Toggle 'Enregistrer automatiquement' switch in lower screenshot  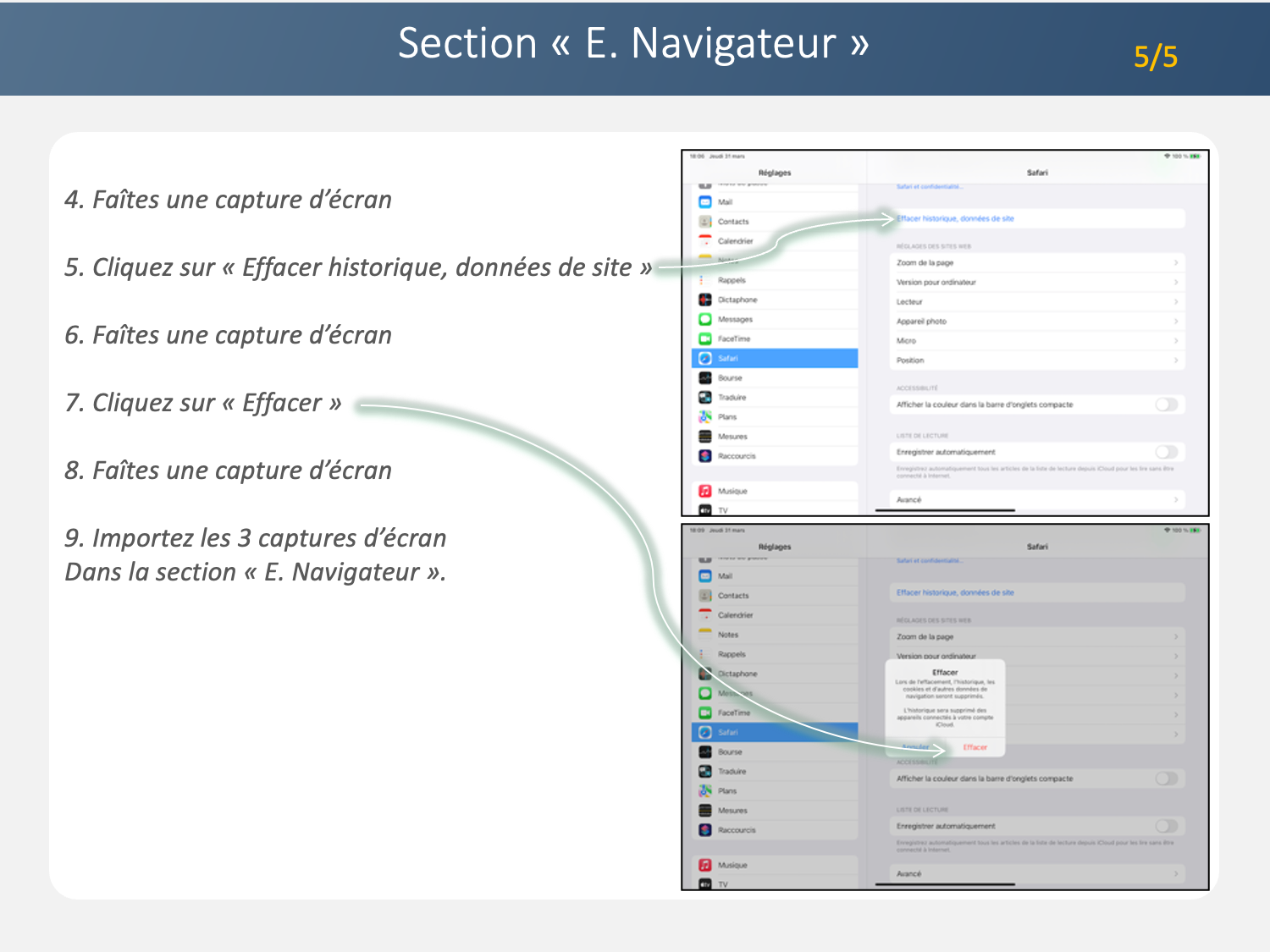click(1166, 826)
